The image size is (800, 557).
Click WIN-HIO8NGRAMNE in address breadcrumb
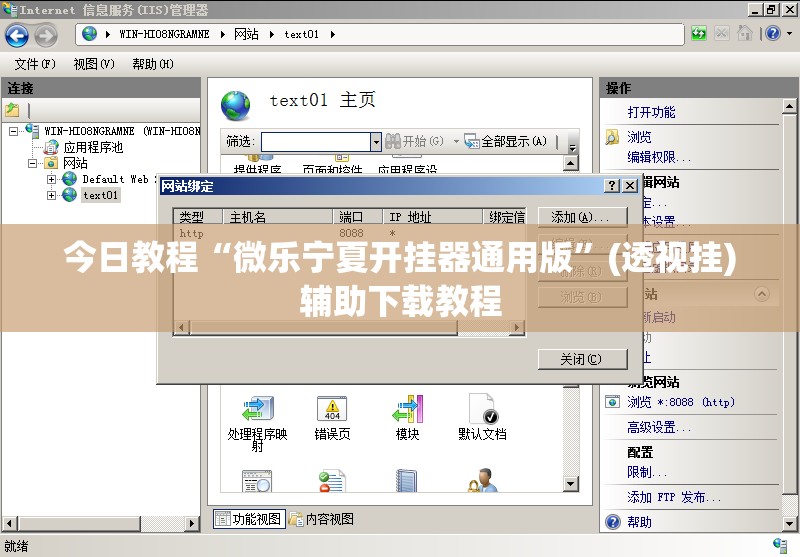(164, 34)
